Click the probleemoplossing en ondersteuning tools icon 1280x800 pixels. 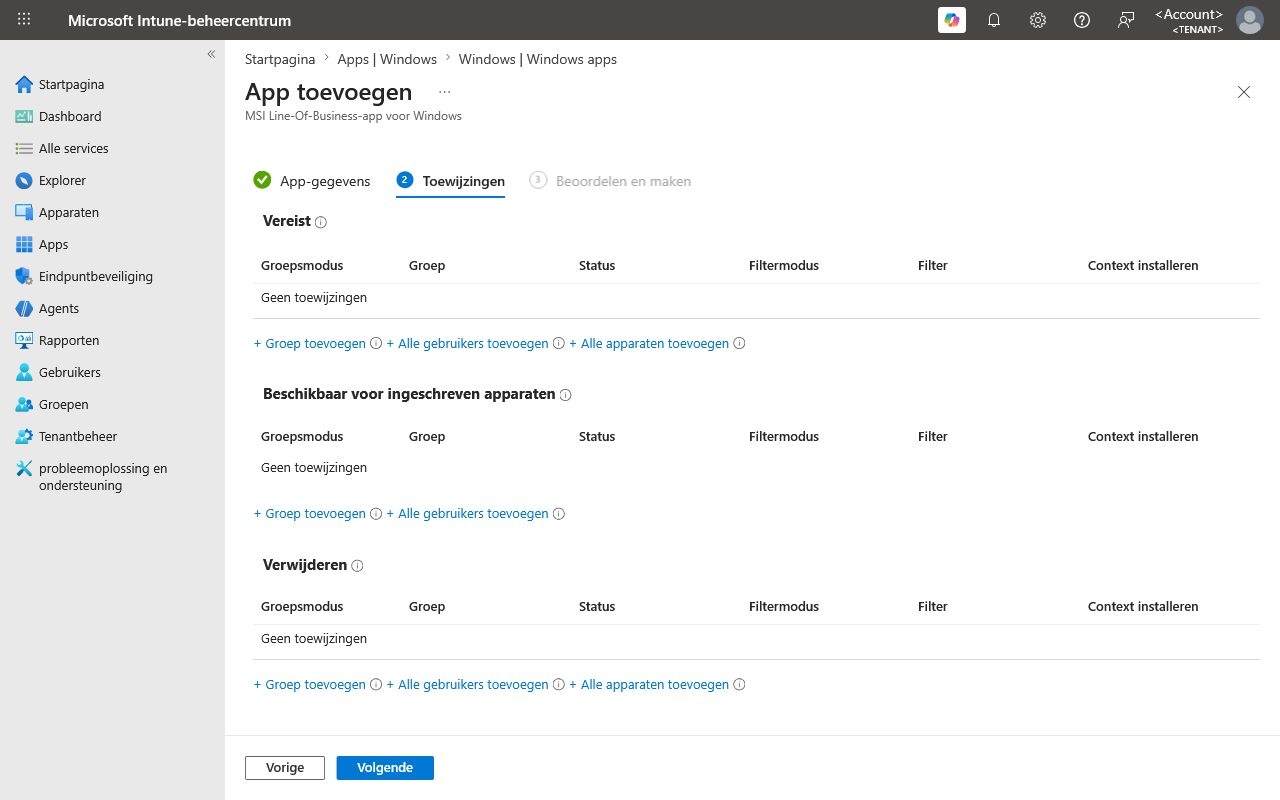tap(24, 469)
